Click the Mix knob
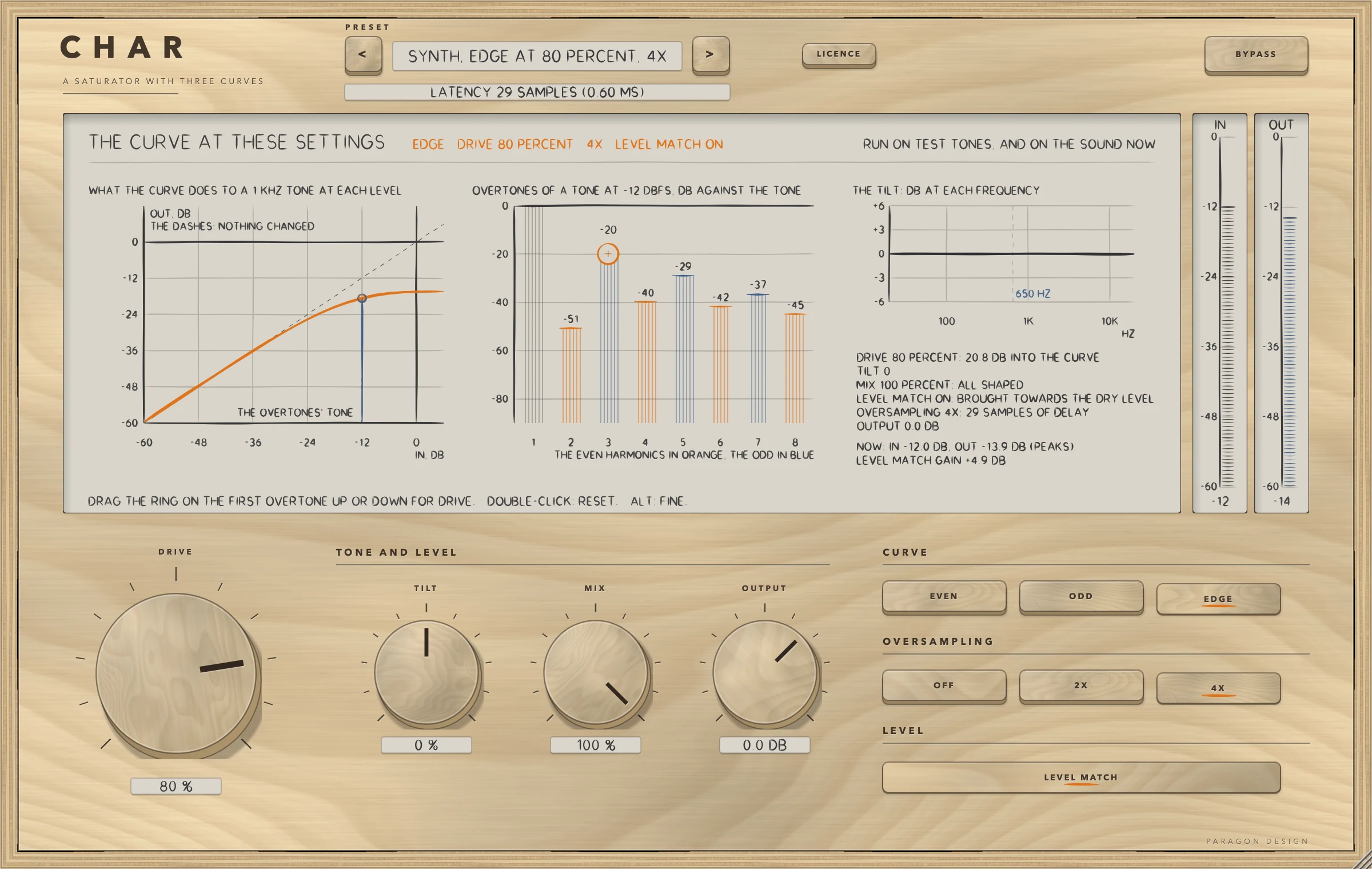The height and width of the screenshot is (869, 1372). point(596,673)
